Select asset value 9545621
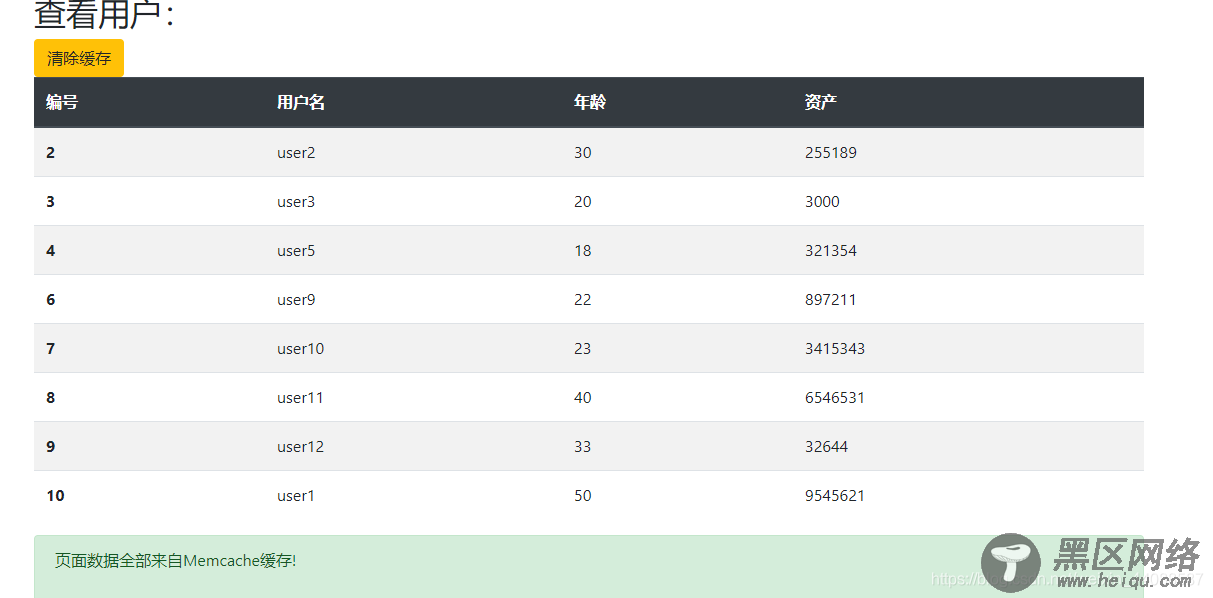 (x=835, y=496)
